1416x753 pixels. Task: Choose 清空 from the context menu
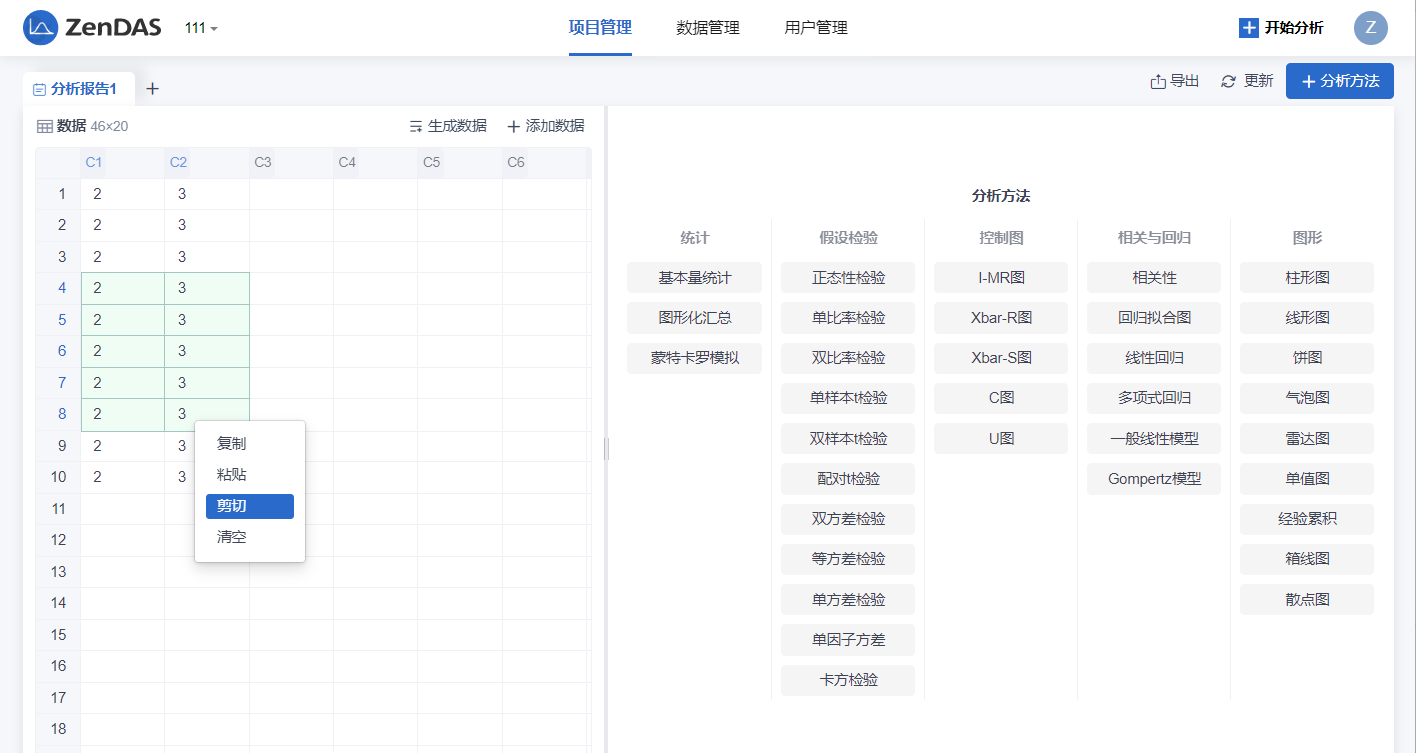tap(250, 537)
